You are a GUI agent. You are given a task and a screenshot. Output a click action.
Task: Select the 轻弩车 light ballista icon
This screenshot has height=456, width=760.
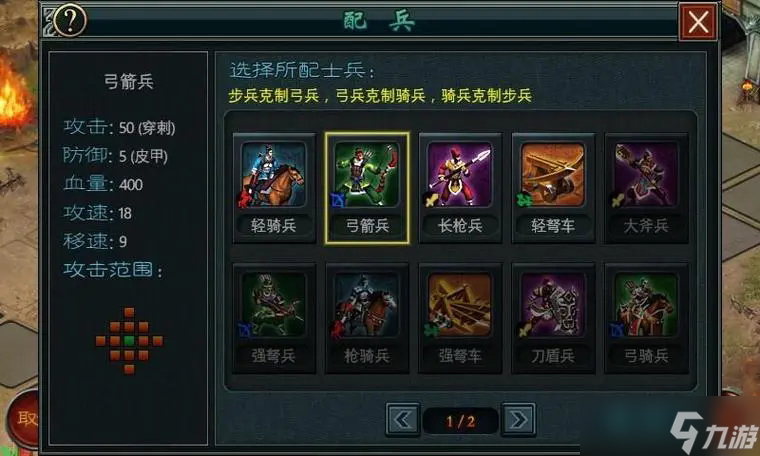(553, 175)
